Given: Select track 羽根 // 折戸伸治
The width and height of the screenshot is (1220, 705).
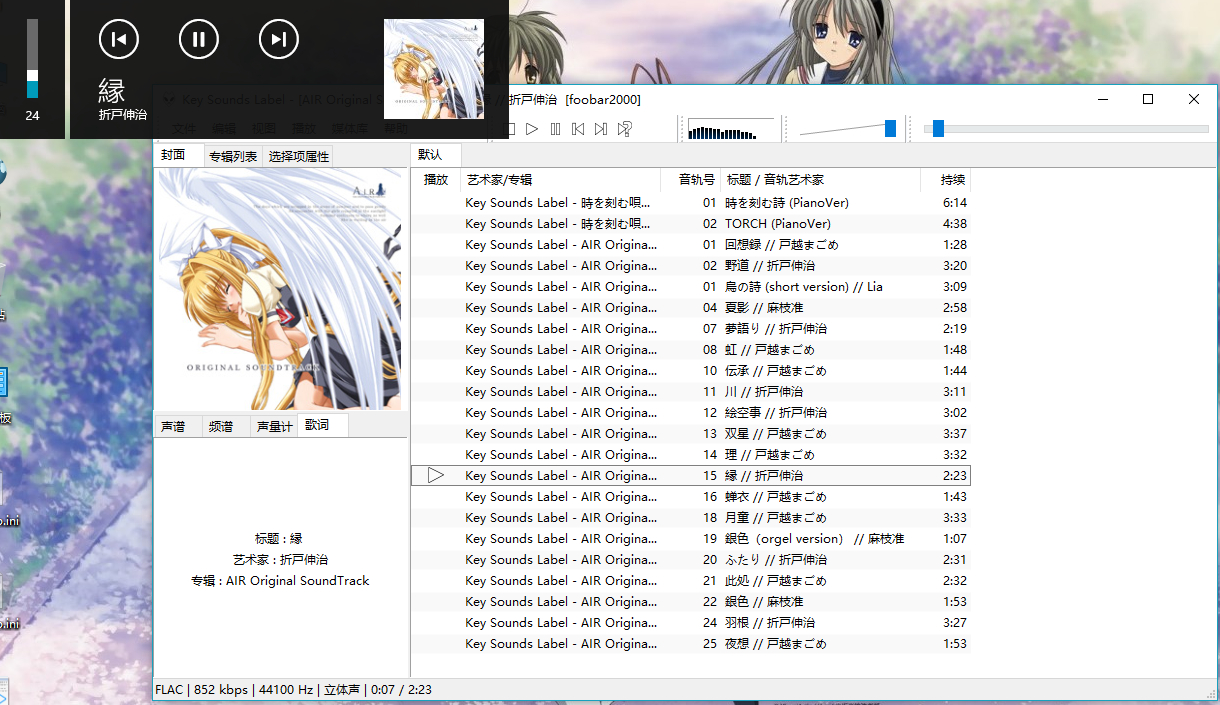Looking at the screenshot, I should tap(691, 623).
